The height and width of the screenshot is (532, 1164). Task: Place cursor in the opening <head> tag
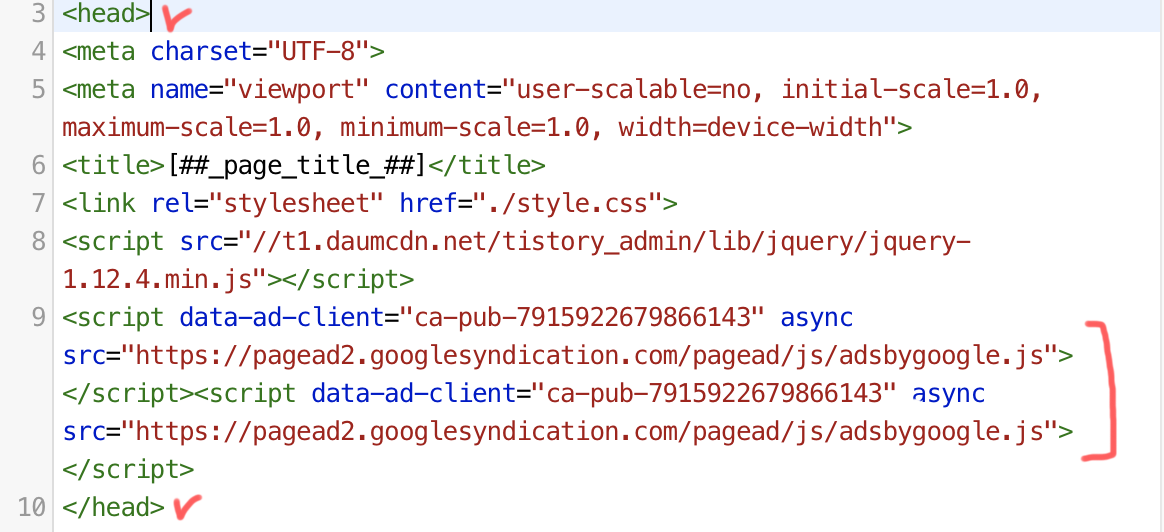[x=106, y=14]
